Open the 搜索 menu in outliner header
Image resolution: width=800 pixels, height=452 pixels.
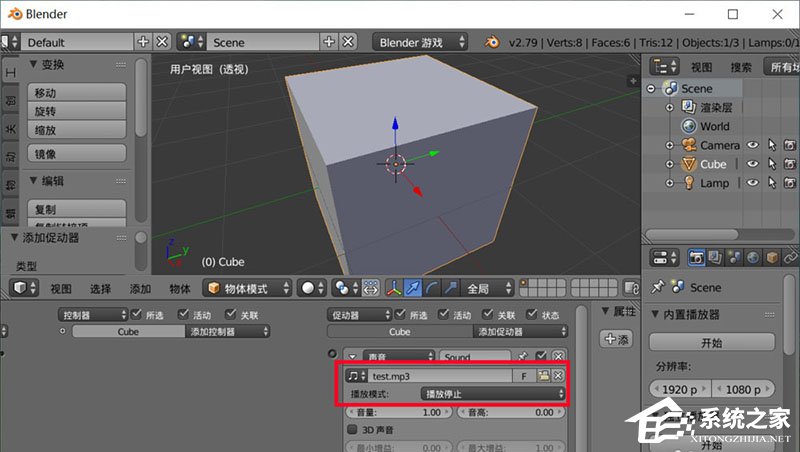(740, 67)
